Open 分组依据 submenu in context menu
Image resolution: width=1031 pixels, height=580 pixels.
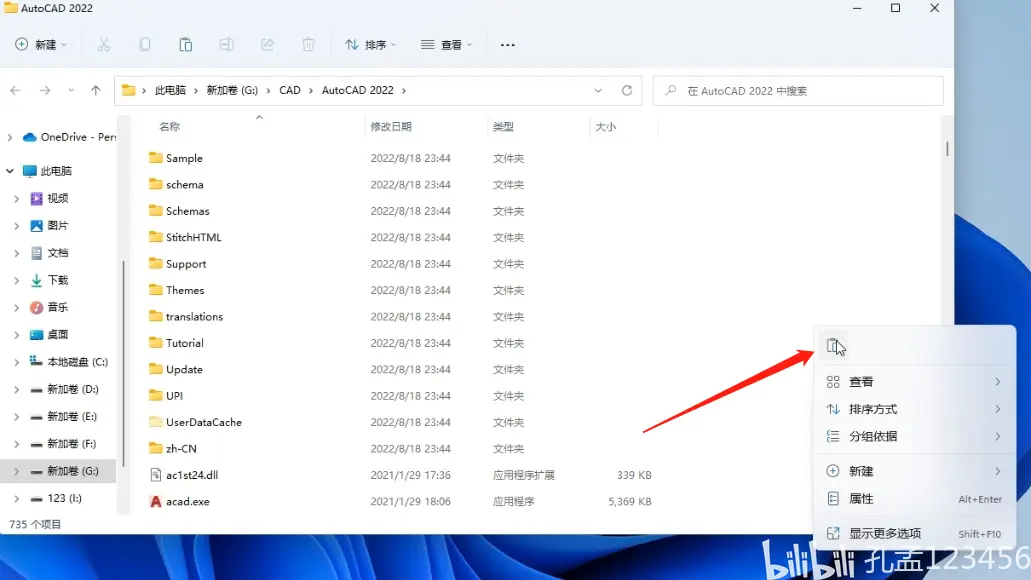(x=914, y=437)
